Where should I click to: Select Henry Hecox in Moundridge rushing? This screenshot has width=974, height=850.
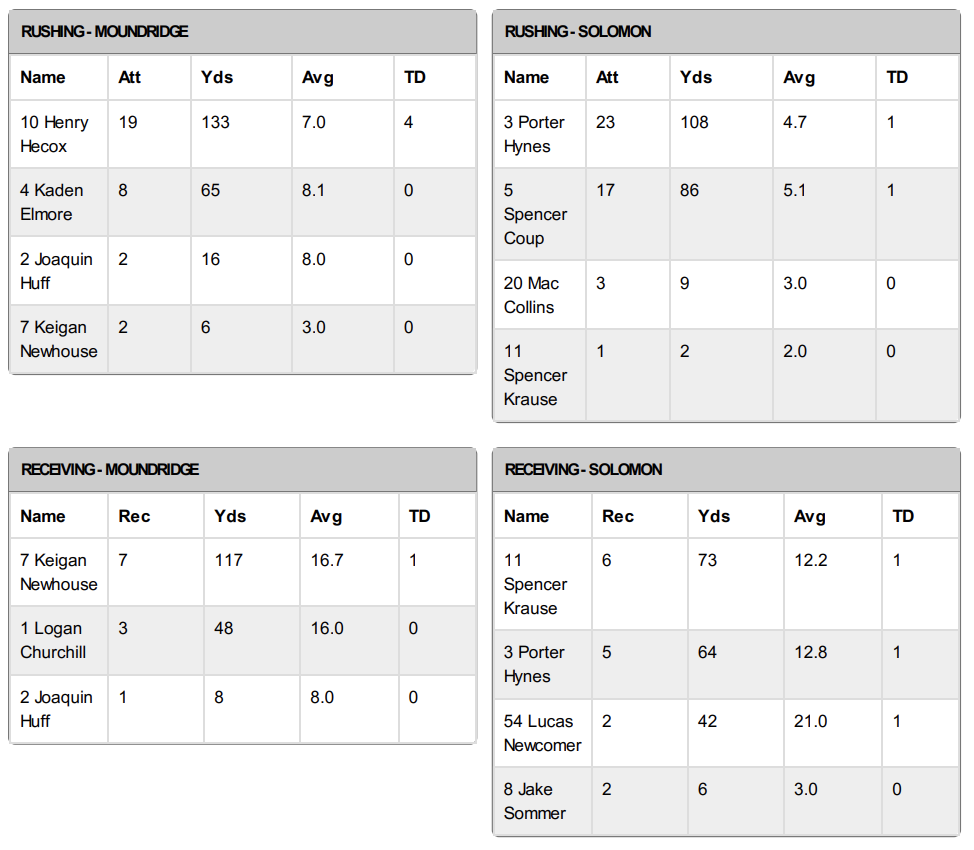pyautogui.click(x=54, y=134)
